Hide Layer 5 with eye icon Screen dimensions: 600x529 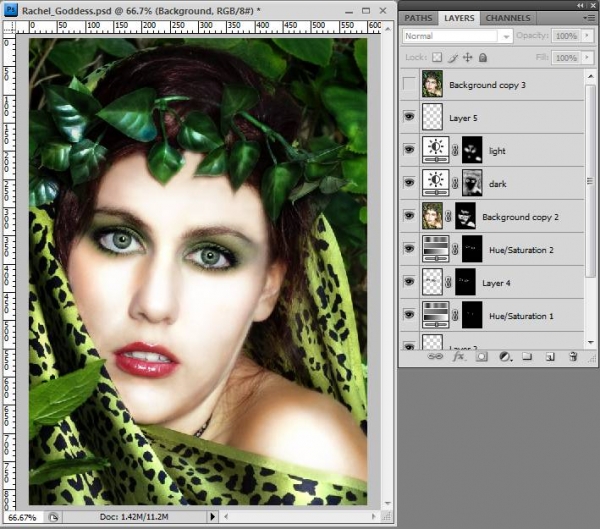point(409,116)
